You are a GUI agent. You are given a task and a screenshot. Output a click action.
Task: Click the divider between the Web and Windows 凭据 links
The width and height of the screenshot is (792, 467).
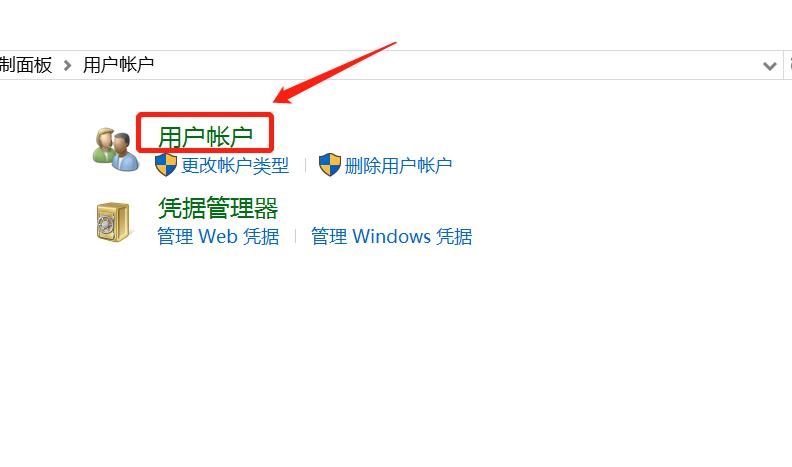tap(295, 236)
